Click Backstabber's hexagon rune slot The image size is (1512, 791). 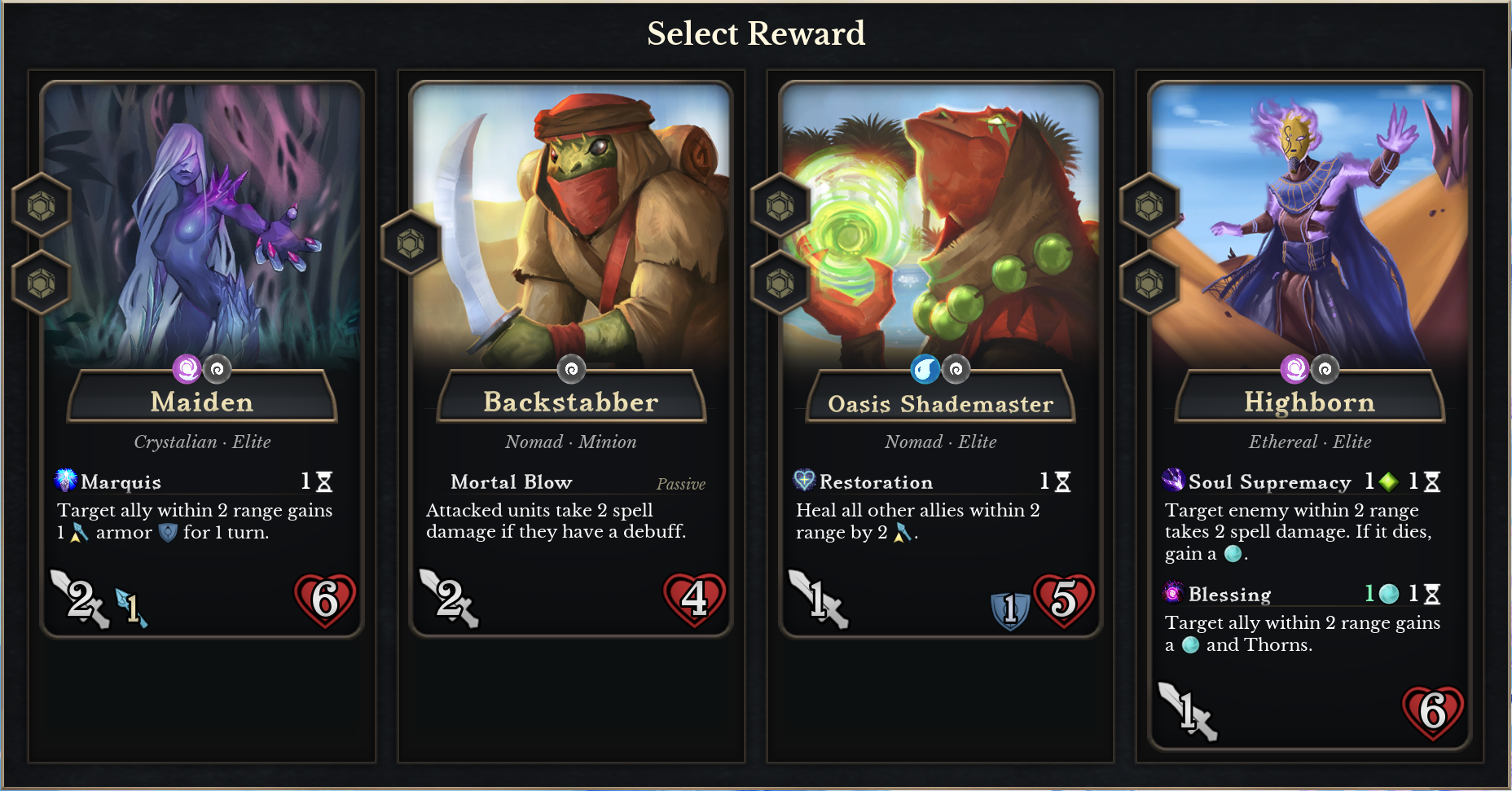(411, 244)
